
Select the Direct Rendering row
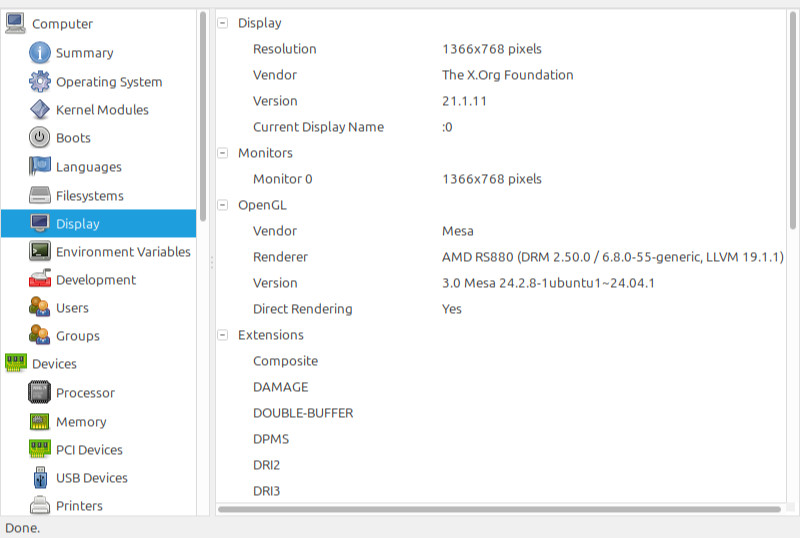501,309
